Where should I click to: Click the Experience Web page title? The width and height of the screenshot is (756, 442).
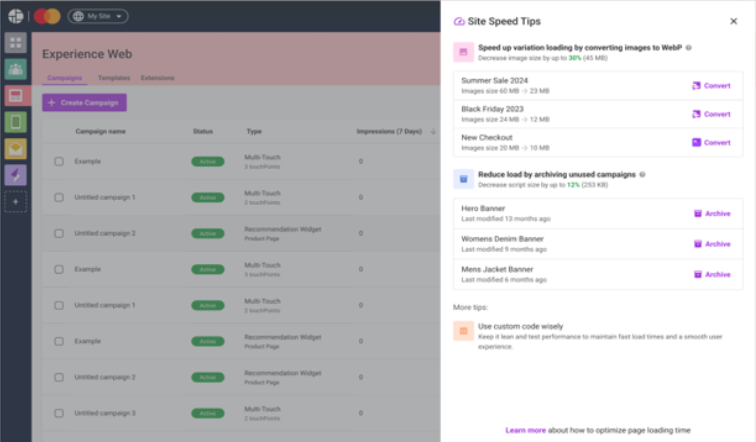pos(87,54)
